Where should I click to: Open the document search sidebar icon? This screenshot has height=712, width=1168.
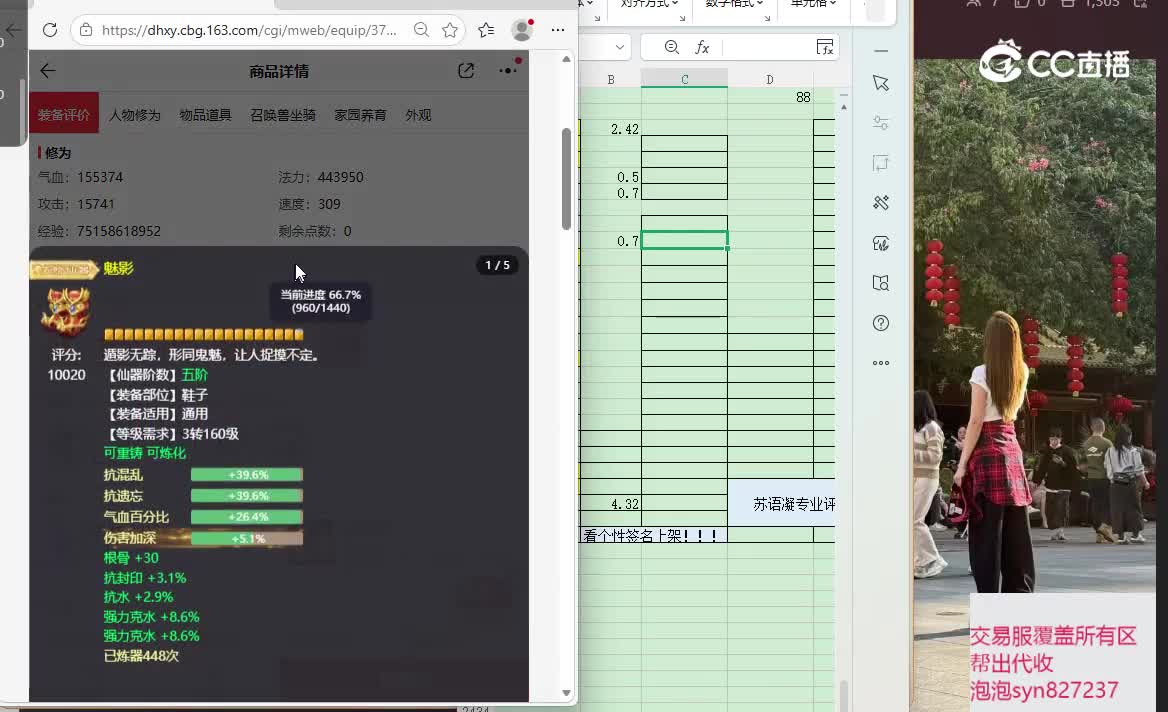click(x=880, y=283)
